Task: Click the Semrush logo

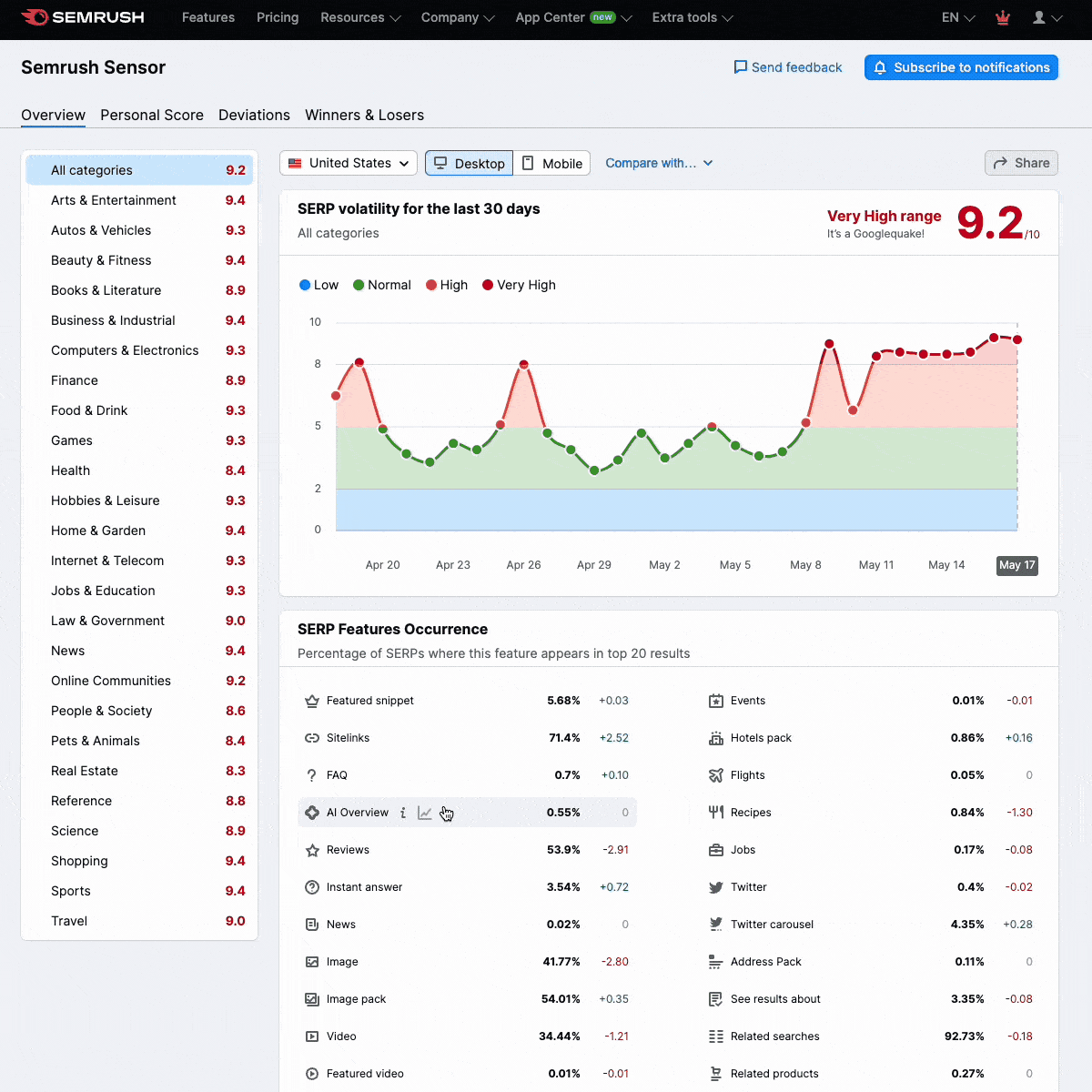Action: point(82,17)
